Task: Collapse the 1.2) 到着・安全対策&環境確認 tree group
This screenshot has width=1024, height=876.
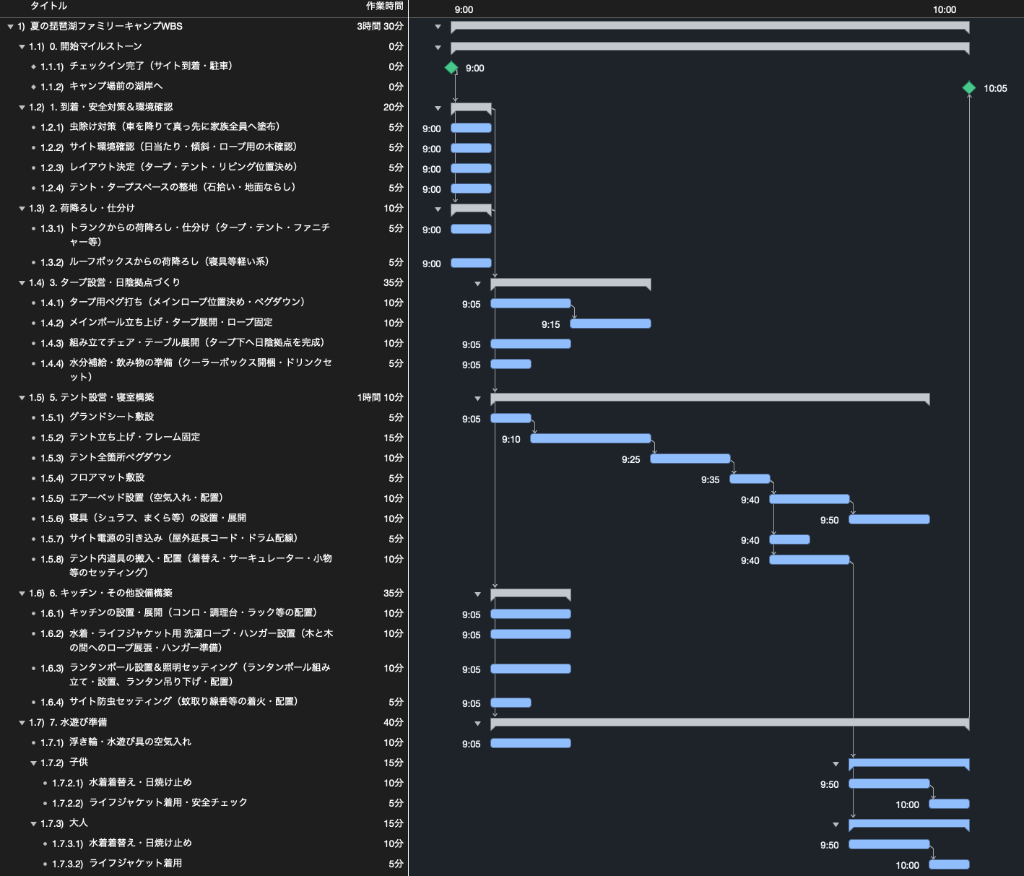Action: [x=22, y=107]
